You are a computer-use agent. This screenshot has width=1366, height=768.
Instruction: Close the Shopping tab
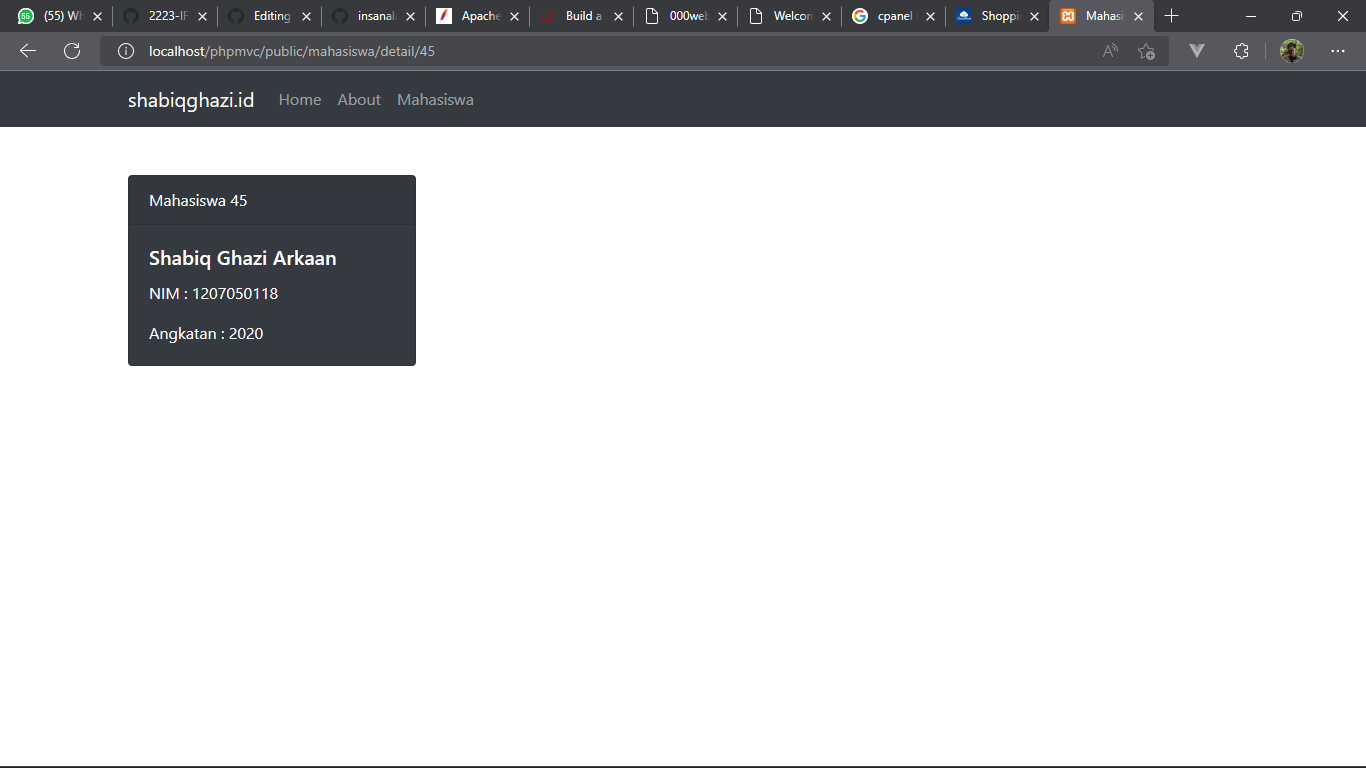coord(1034,16)
